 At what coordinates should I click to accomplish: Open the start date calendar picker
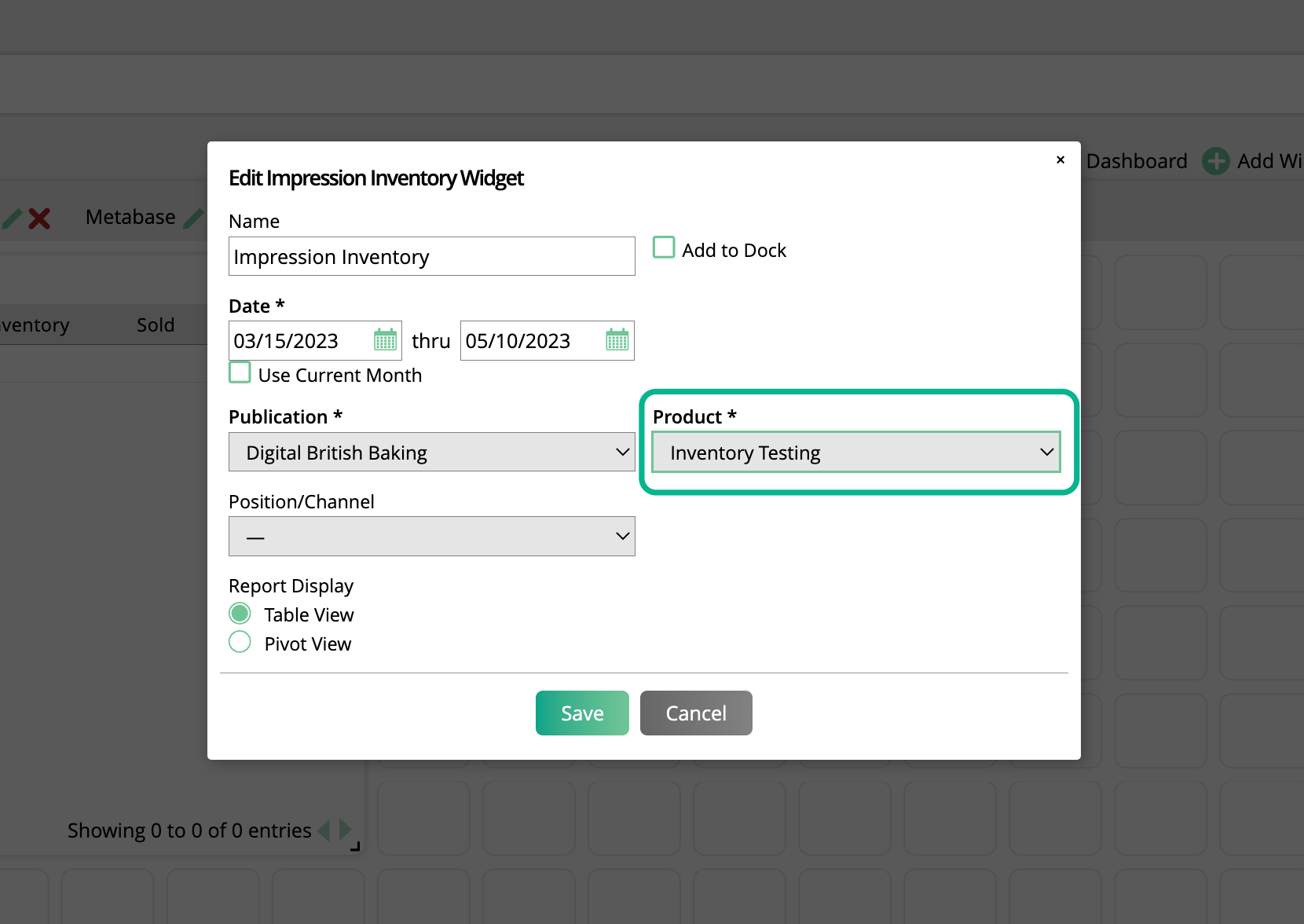pyautogui.click(x=385, y=340)
